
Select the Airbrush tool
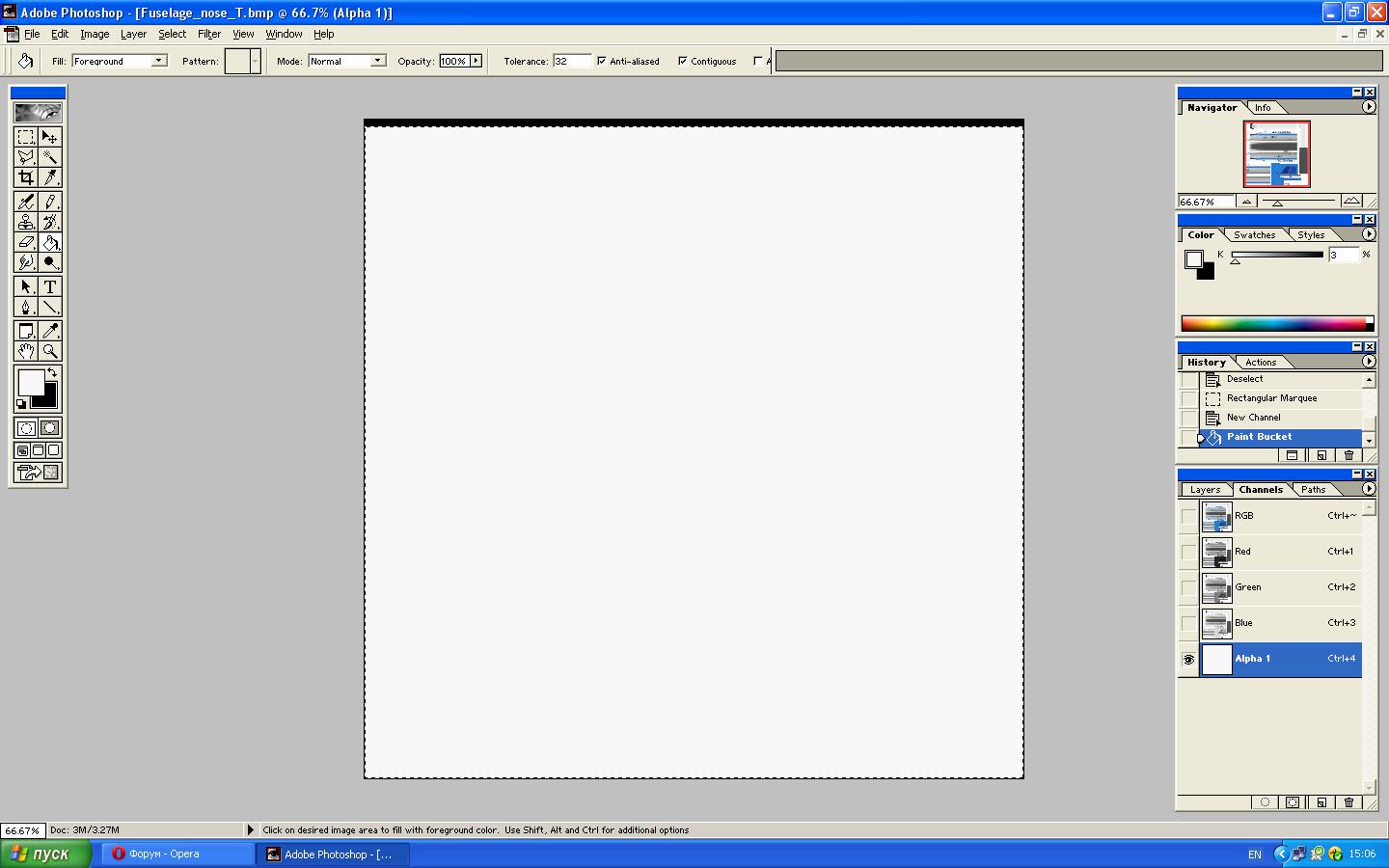(x=26, y=202)
